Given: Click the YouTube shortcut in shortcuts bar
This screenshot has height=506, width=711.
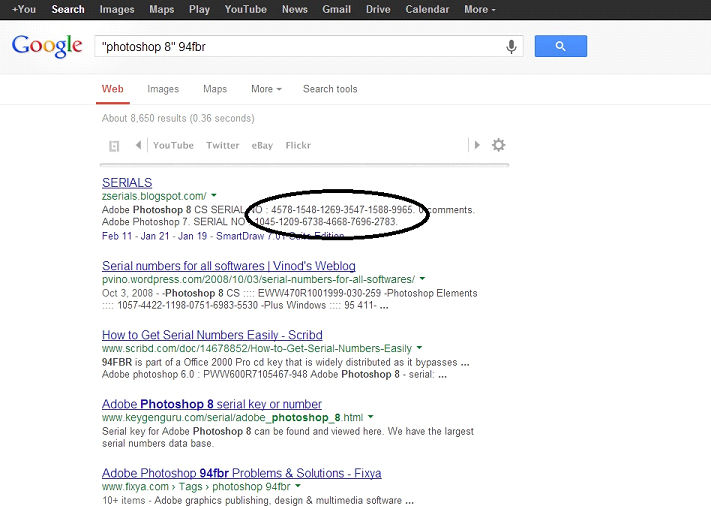Looking at the screenshot, I should coord(173,145).
